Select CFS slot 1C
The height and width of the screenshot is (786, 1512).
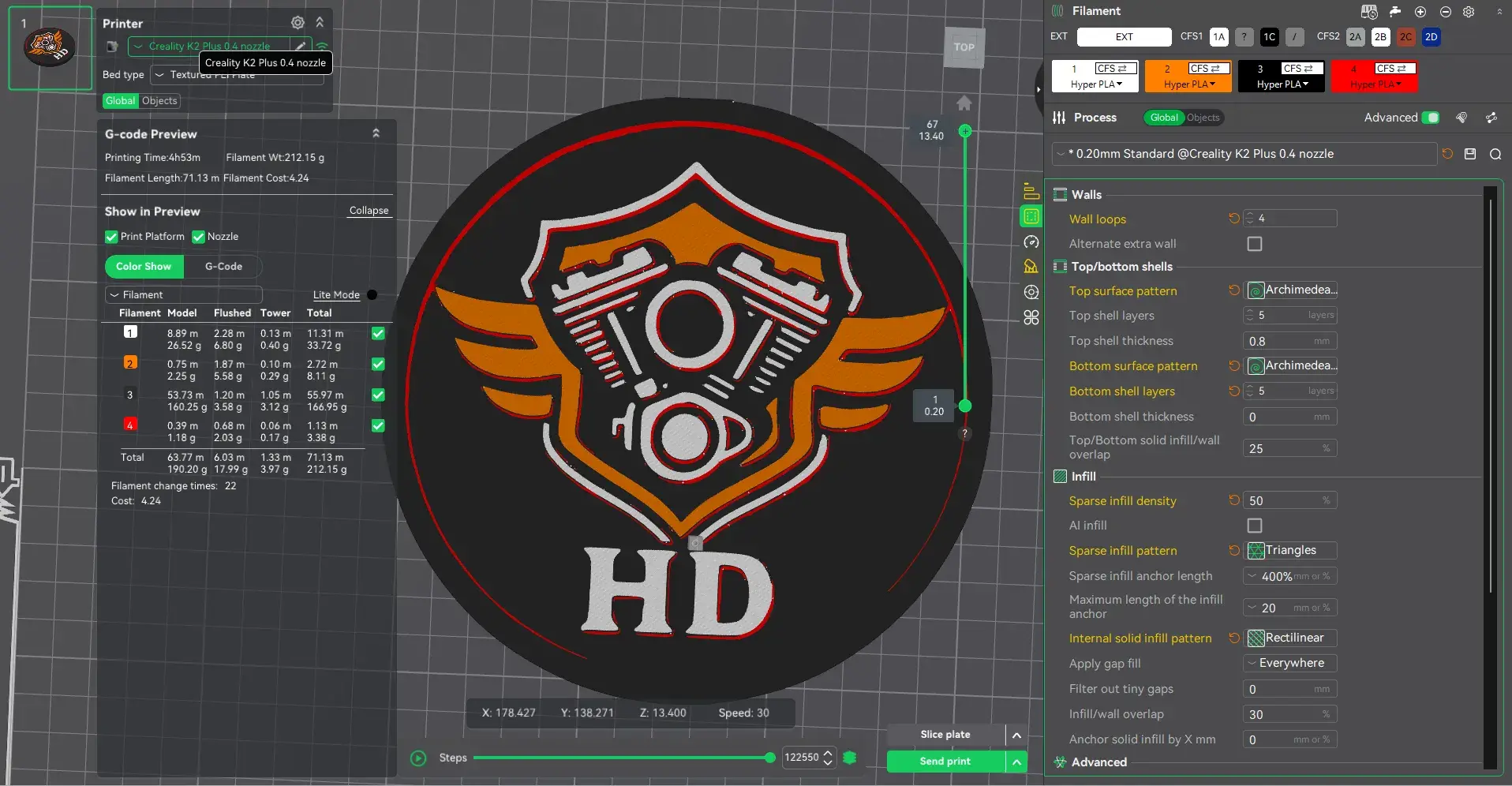click(1270, 37)
